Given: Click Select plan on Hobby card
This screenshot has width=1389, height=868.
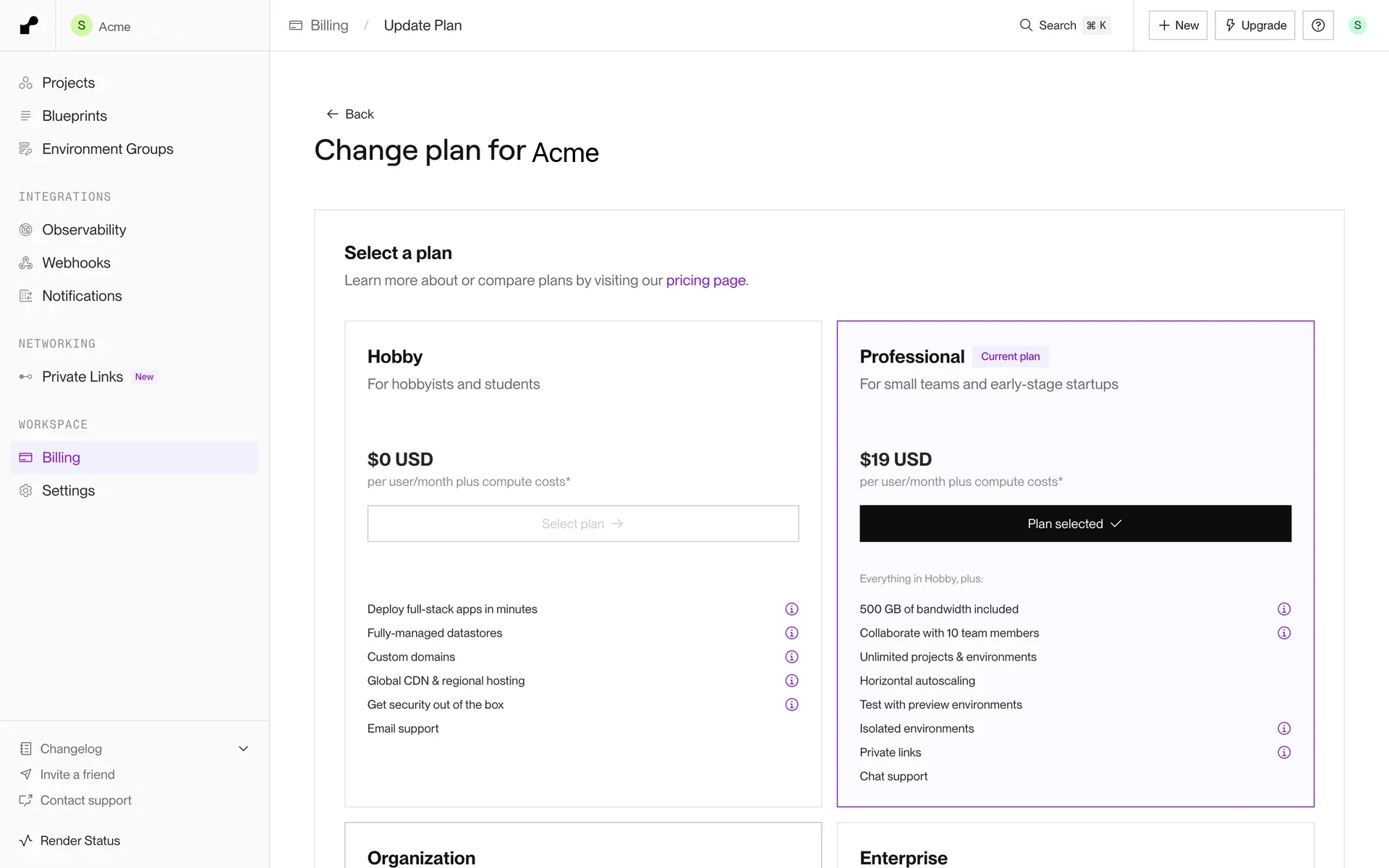Looking at the screenshot, I should (583, 524).
